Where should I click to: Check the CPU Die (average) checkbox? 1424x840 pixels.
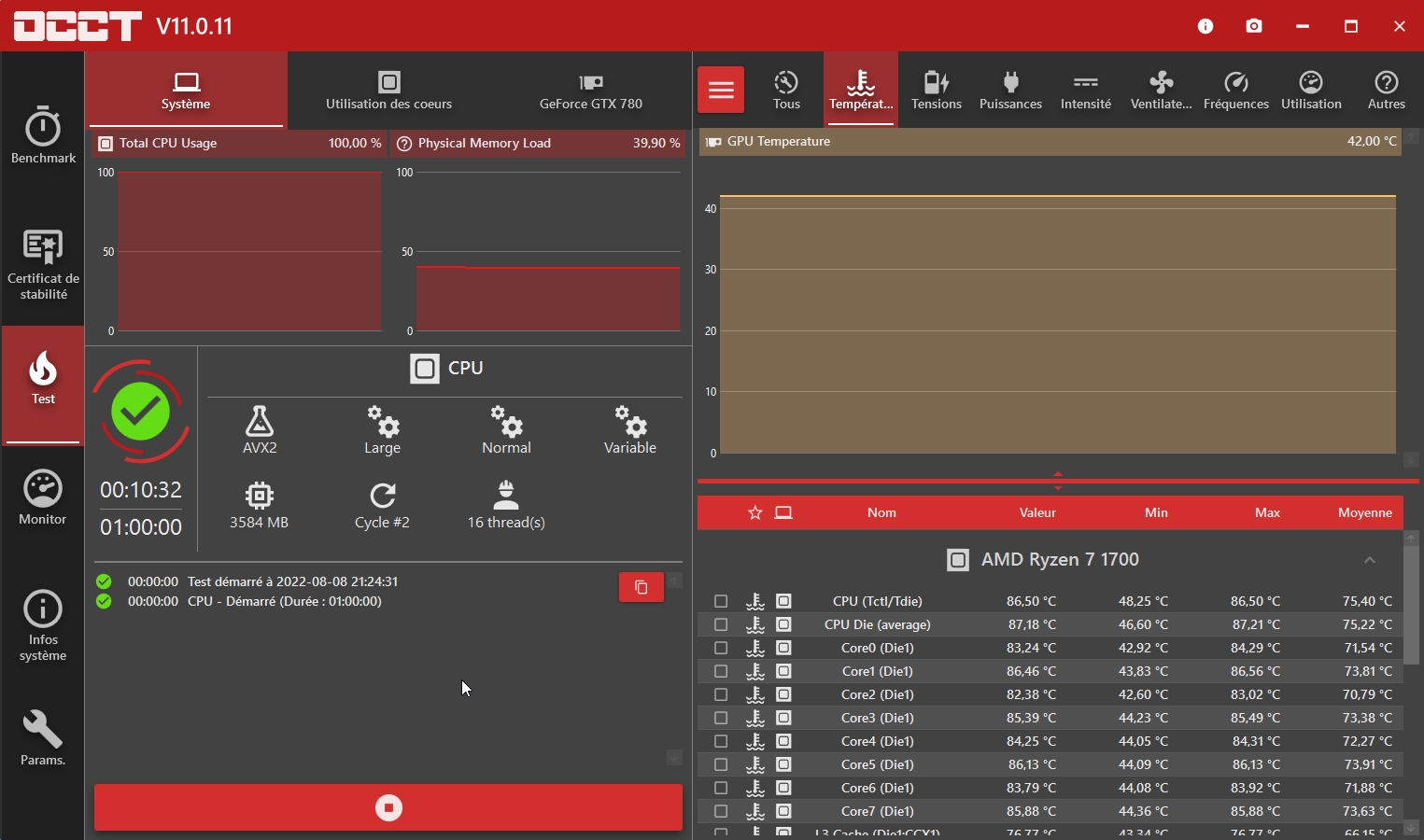pyautogui.click(x=721, y=624)
